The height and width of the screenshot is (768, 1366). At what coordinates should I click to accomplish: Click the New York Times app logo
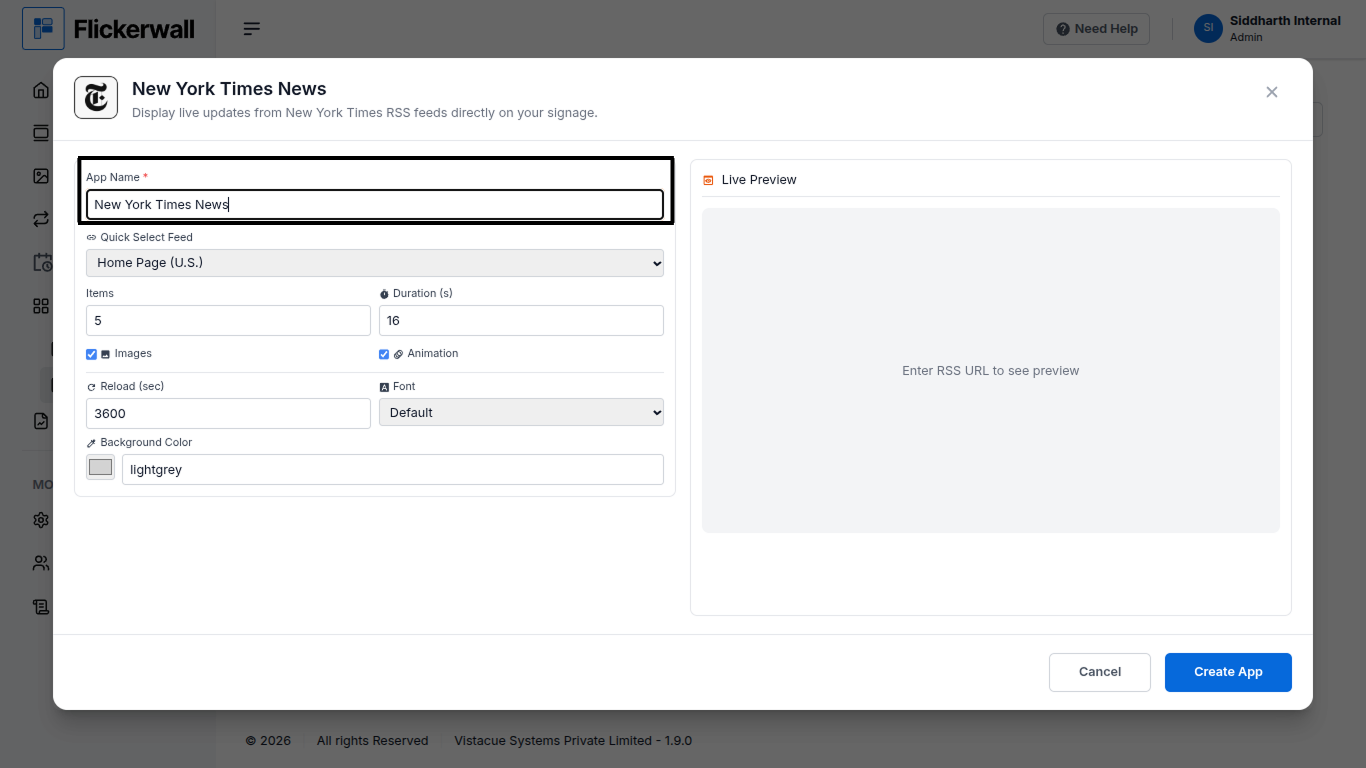coord(96,97)
